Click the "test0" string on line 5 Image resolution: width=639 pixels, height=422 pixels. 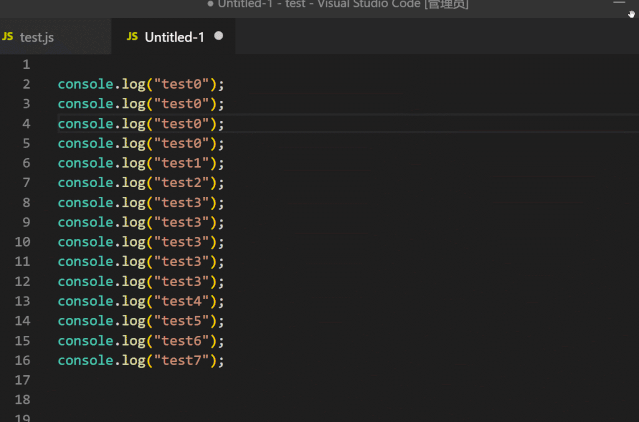pyautogui.click(x=182, y=143)
